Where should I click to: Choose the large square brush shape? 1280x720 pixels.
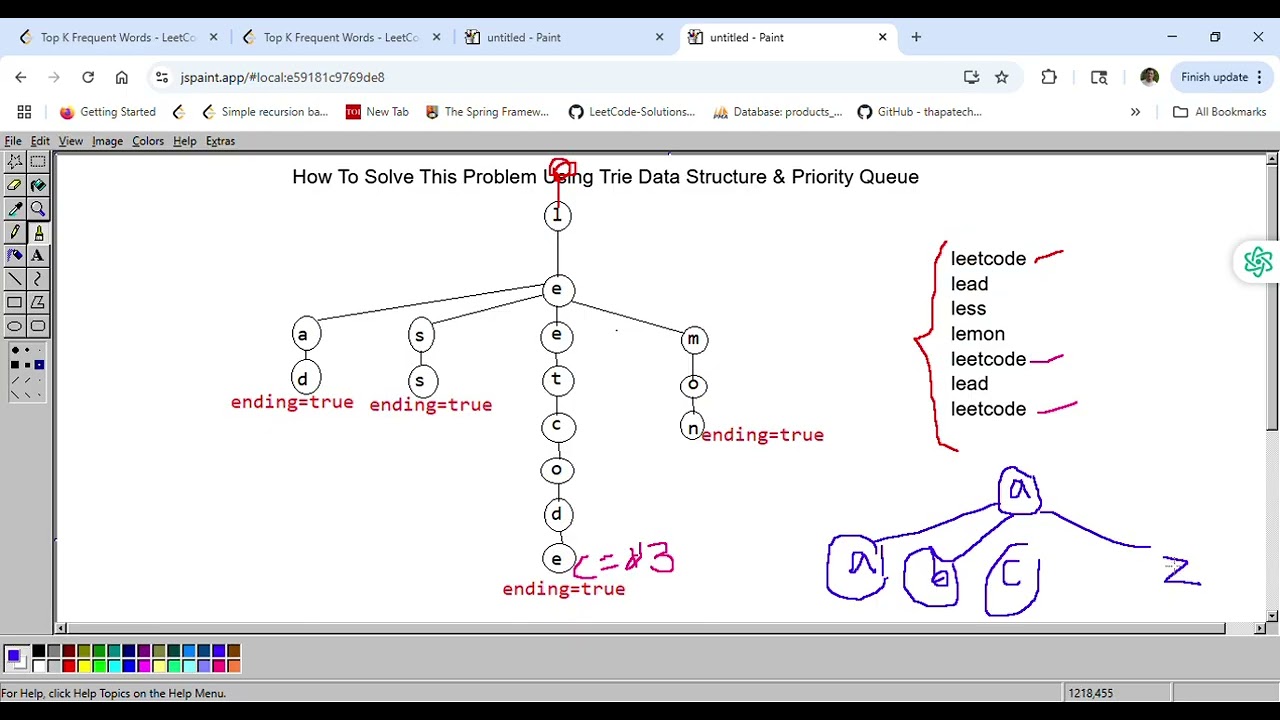(x=15, y=364)
